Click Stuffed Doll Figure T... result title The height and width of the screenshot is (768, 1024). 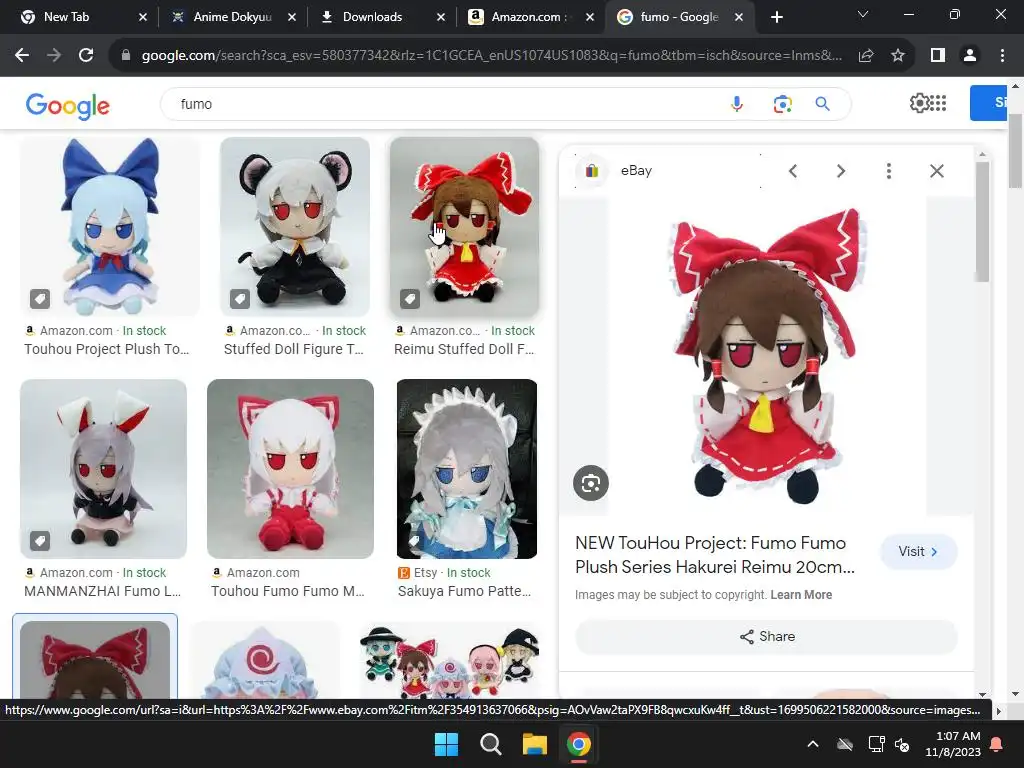293,349
